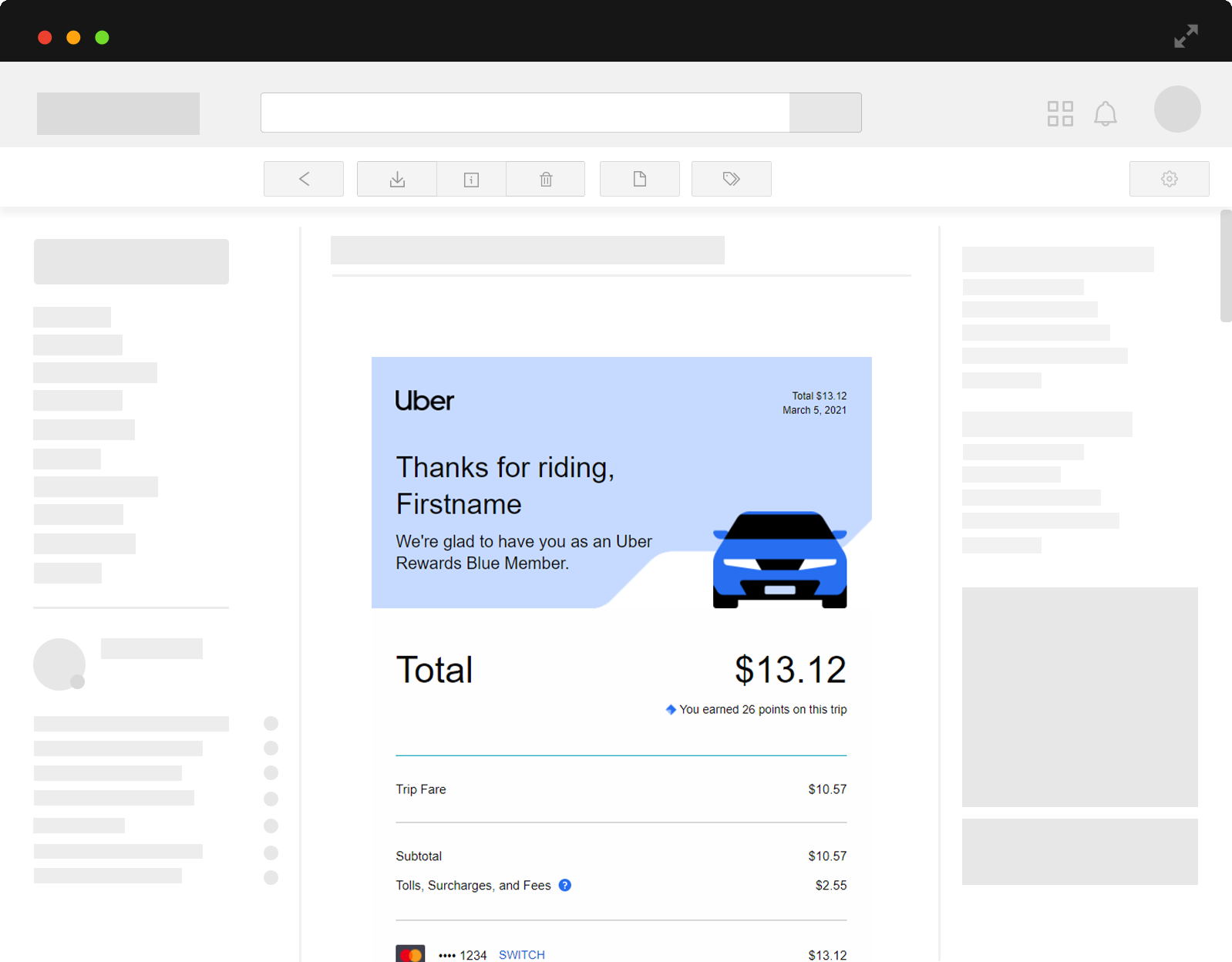This screenshot has height=962, width=1232.
Task: Click the macOS red close window dot
Action: click(45, 37)
